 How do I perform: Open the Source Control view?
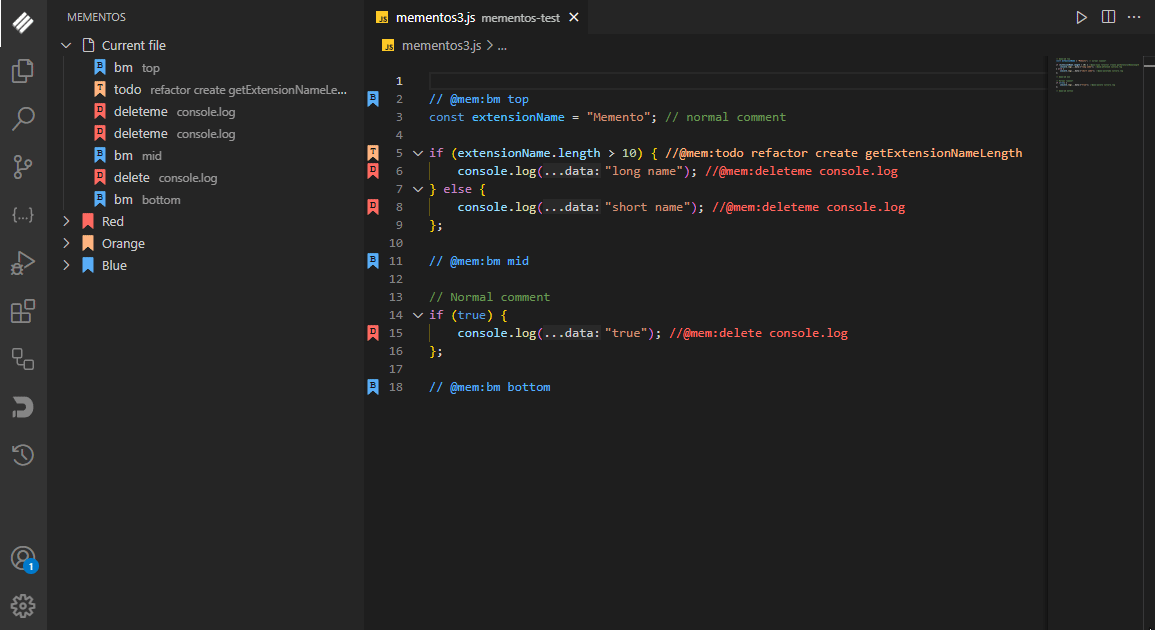click(x=23, y=167)
